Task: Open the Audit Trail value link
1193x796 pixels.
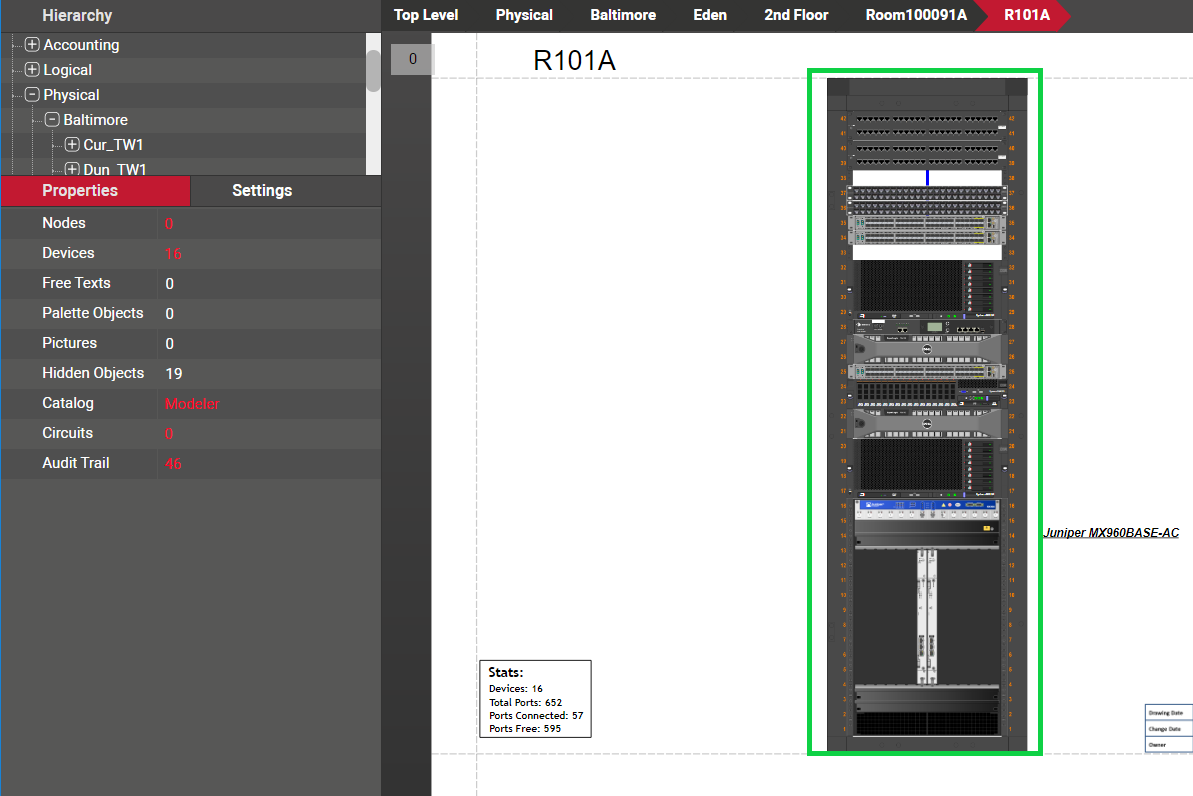Action: pyautogui.click(x=173, y=464)
